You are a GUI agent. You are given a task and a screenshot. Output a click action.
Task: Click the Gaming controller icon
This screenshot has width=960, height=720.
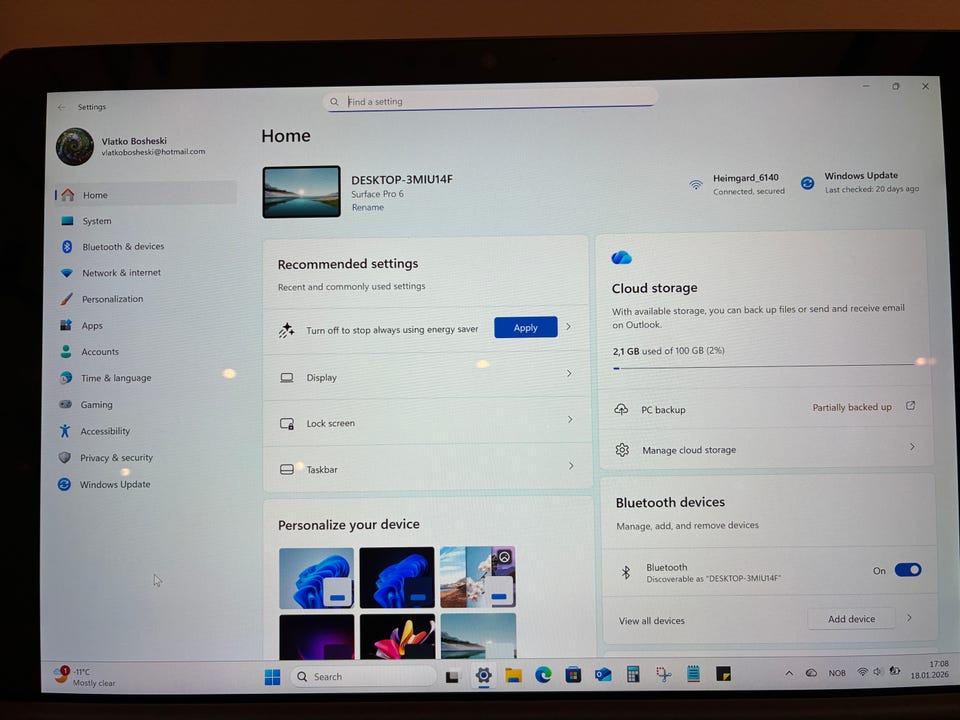coord(65,405)
